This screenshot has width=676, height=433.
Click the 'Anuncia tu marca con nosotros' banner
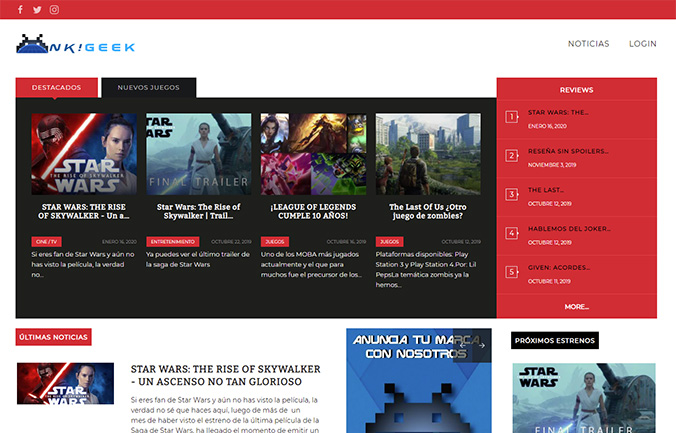pyautogui.click(x=419, y=381)
